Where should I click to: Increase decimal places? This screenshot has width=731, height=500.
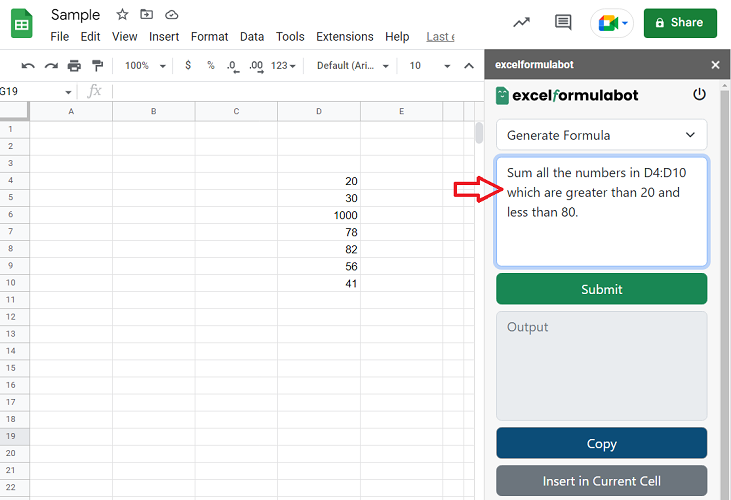point(256,66)
